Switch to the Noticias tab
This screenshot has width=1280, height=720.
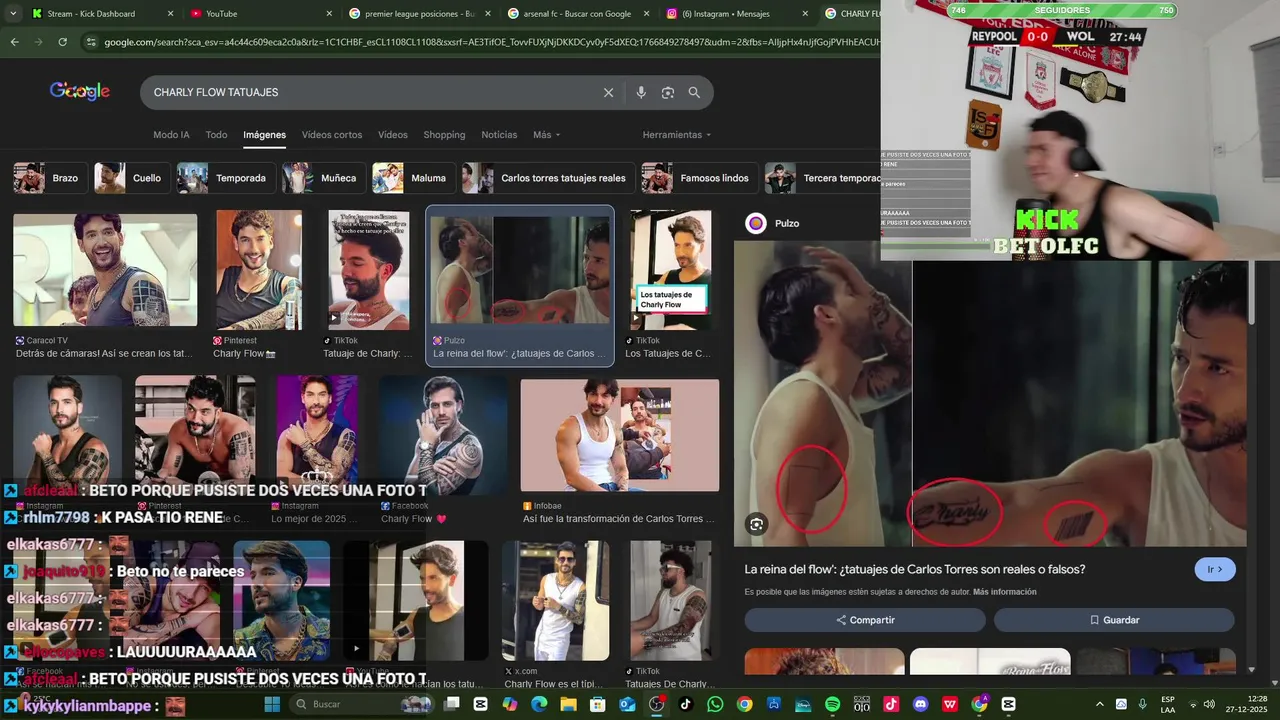pyautogui.click(x=499, y=135)
